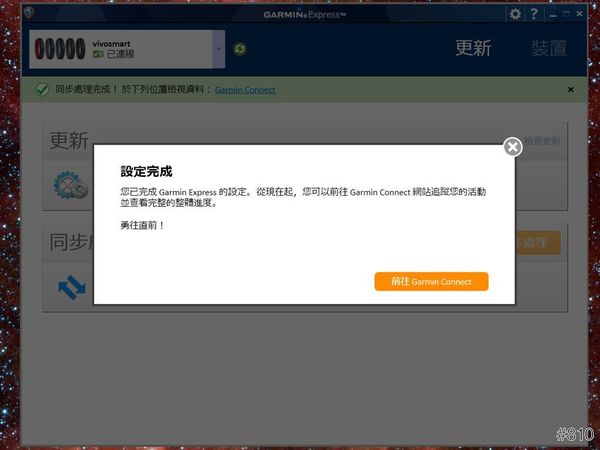The height and width of the screenshot is (450, 600).
Task: Switch to the 裝置 tab
Action: coord(549,48)
